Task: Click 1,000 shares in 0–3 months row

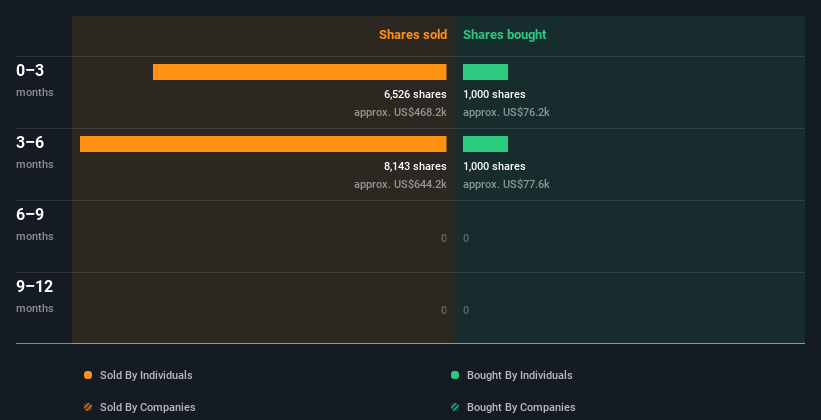Action: [494, 94]
